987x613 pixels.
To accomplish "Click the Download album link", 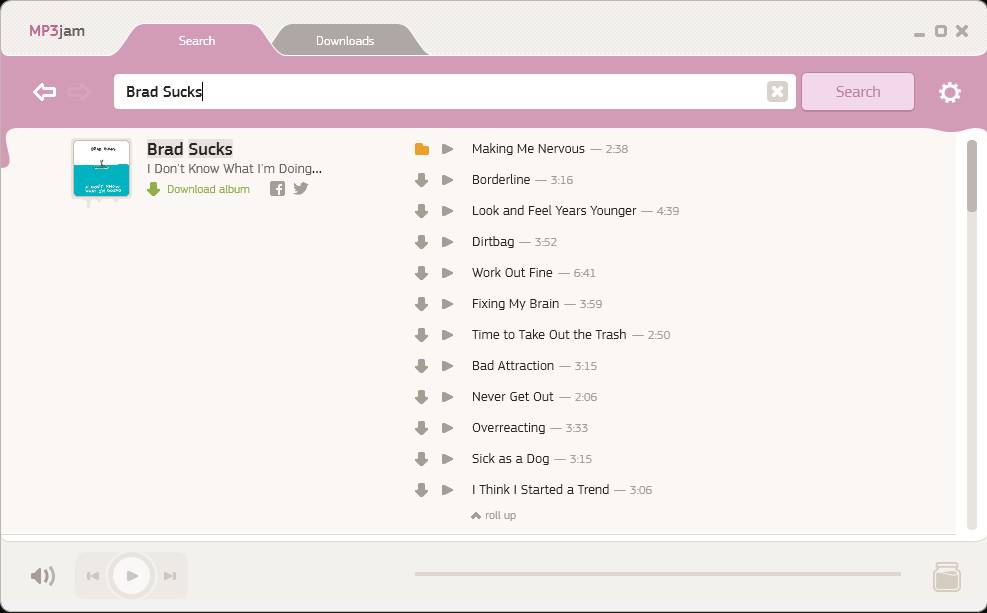I will tap(208, 189).
